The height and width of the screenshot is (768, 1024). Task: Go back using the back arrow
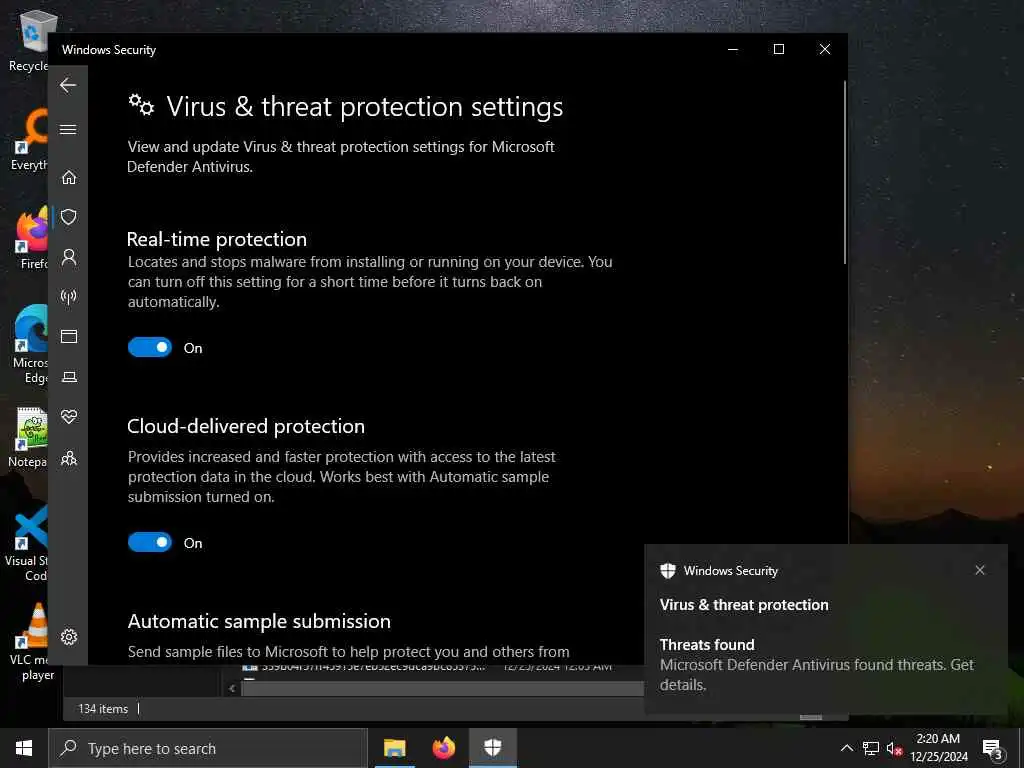pos(68,85)
